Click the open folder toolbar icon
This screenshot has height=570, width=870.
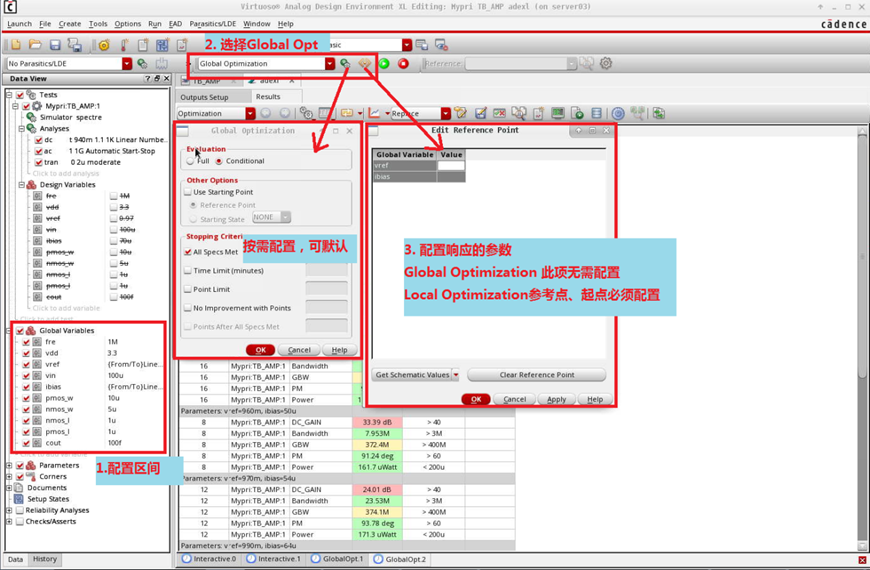(x=36, y=45)
